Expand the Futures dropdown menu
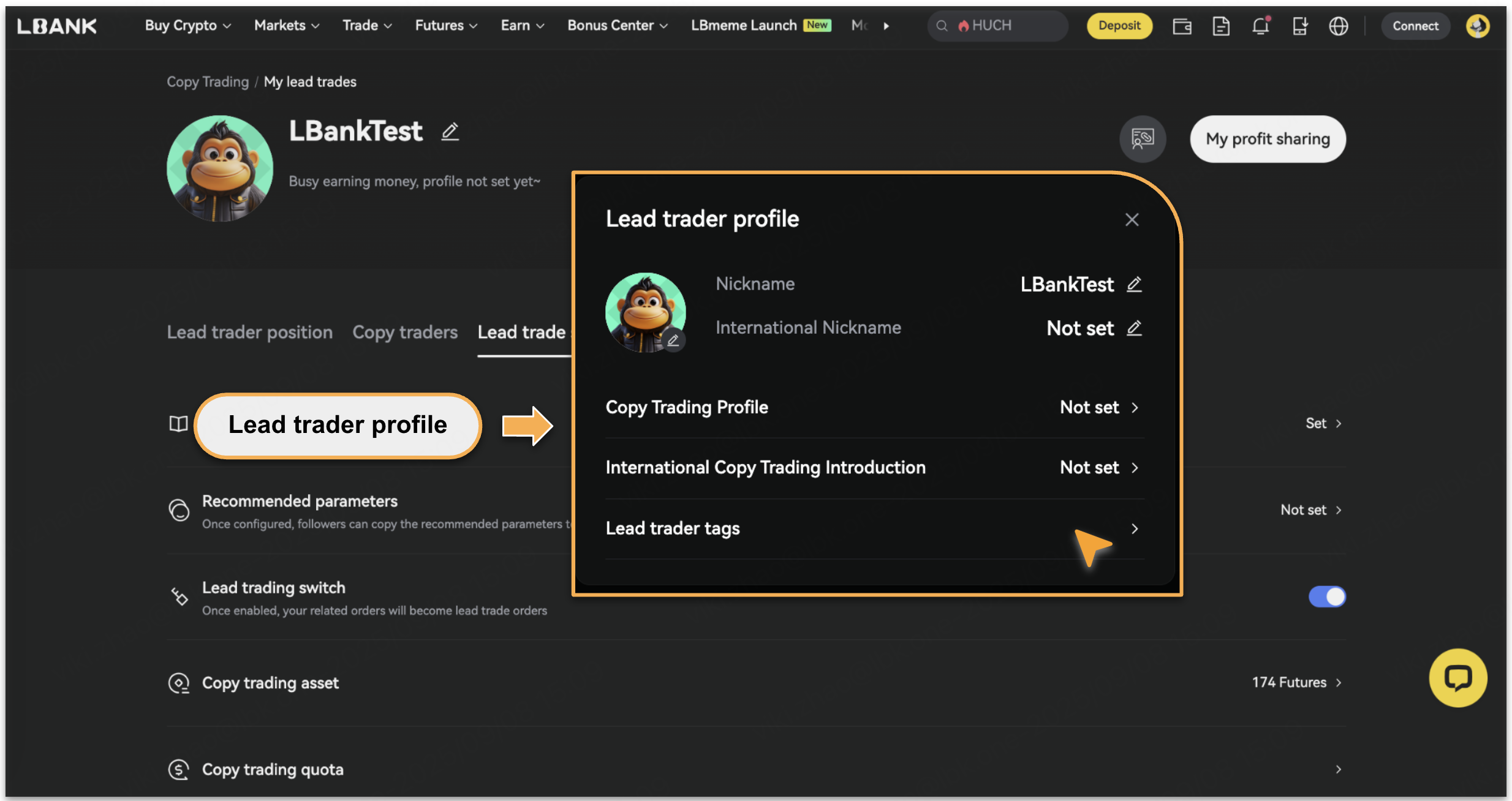1512x801 pixels. tap(445, 26)
